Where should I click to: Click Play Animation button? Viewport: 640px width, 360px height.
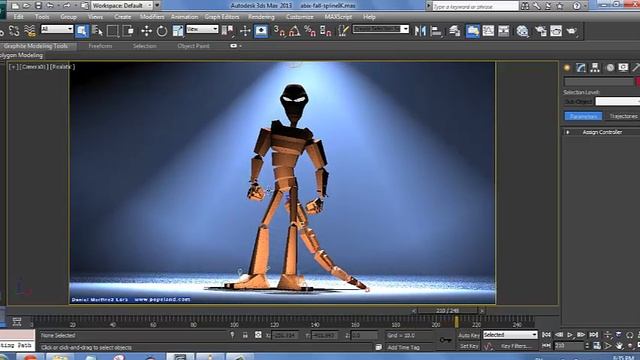pyautogui.click(x=570, y=335)
